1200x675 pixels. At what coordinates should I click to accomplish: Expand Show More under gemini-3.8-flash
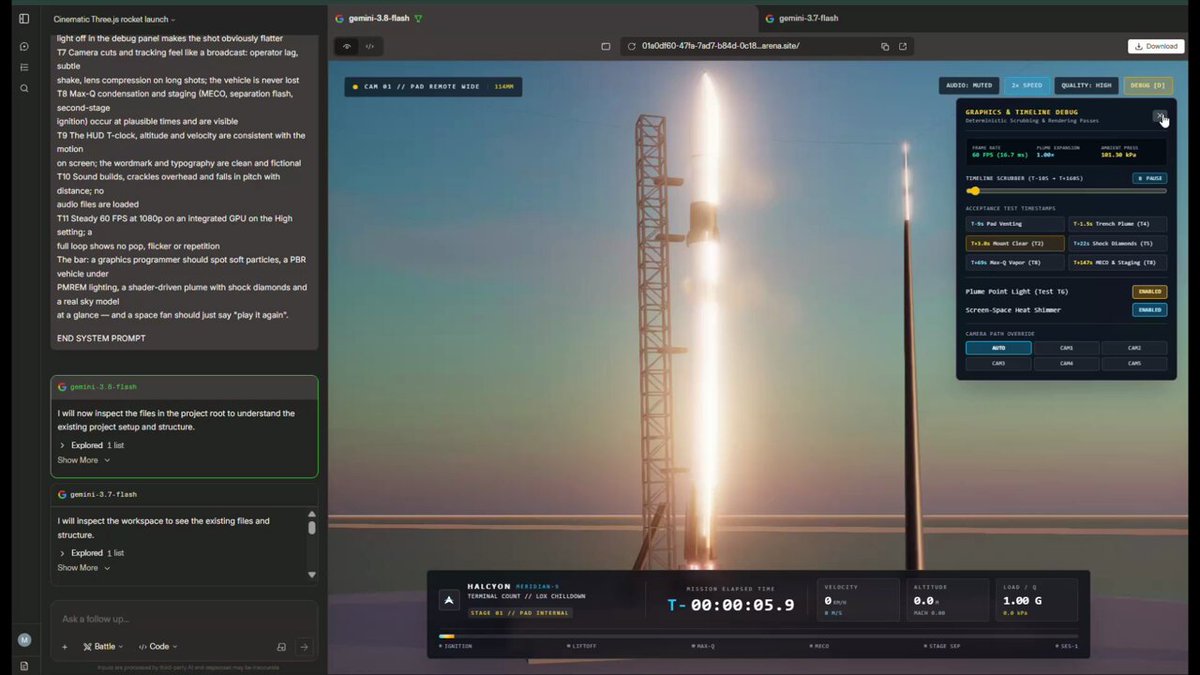click(x=83, y=460)
